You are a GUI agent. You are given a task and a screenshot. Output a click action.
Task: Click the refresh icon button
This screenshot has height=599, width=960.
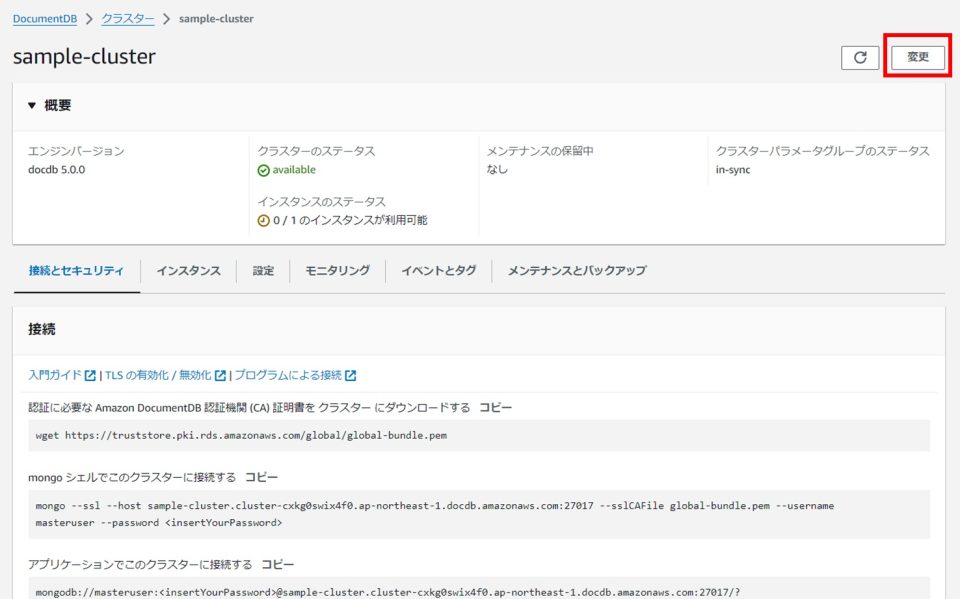(x=860, y=58)
